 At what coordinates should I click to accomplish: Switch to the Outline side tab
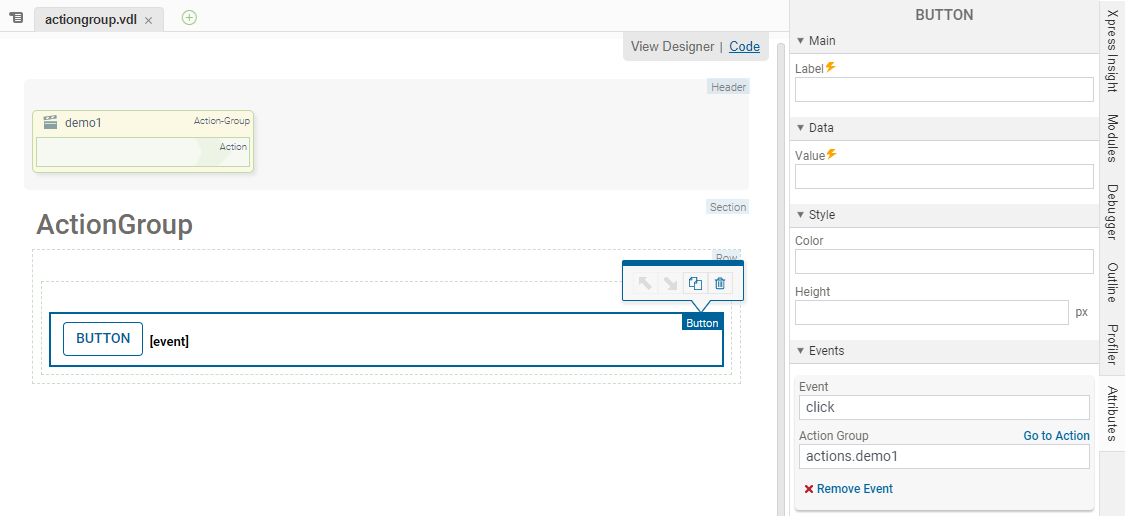(1112, 282)
